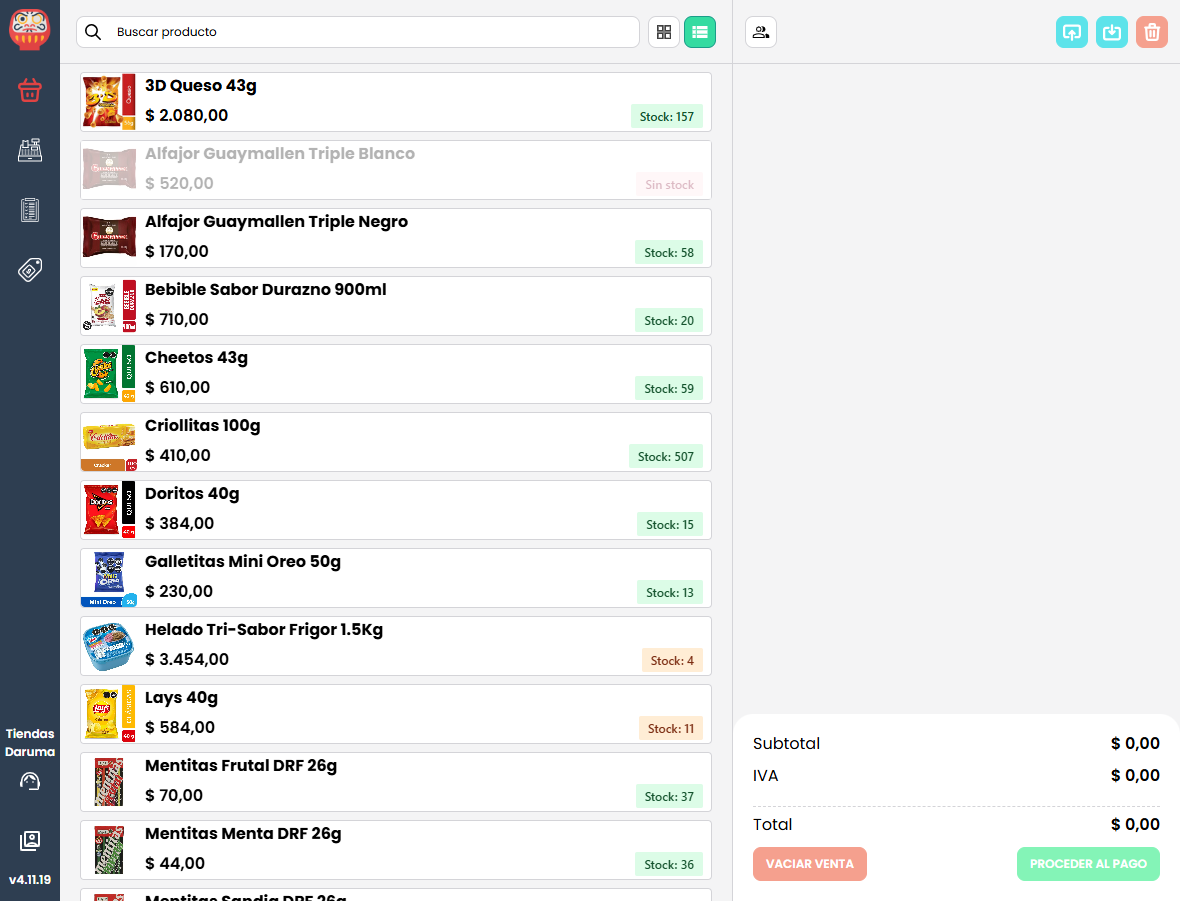Click the Cheetos 43g product image
This screenshot has width=1180, height=901.
[109, 374]
